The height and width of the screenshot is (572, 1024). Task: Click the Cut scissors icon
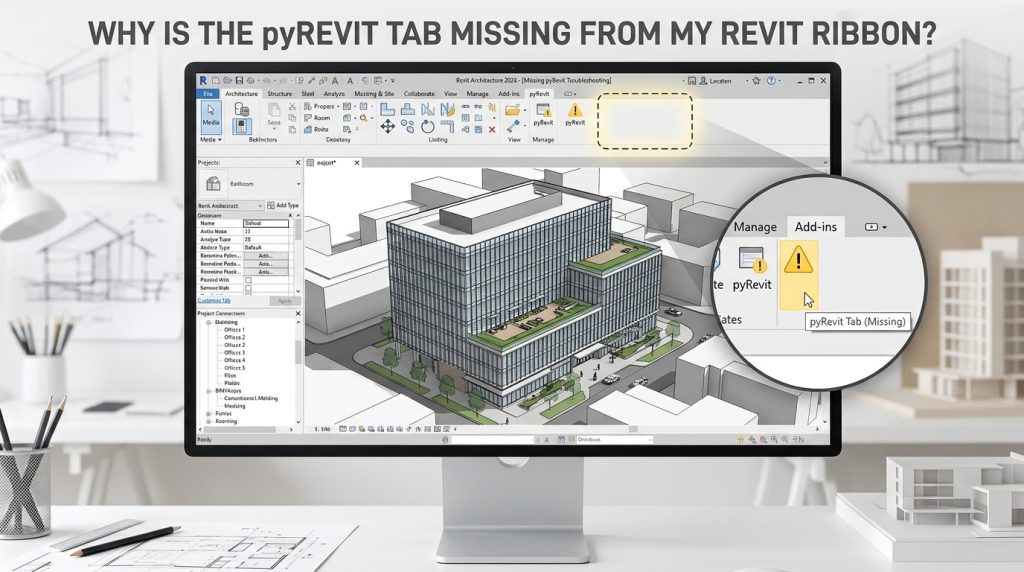point(293,106)
